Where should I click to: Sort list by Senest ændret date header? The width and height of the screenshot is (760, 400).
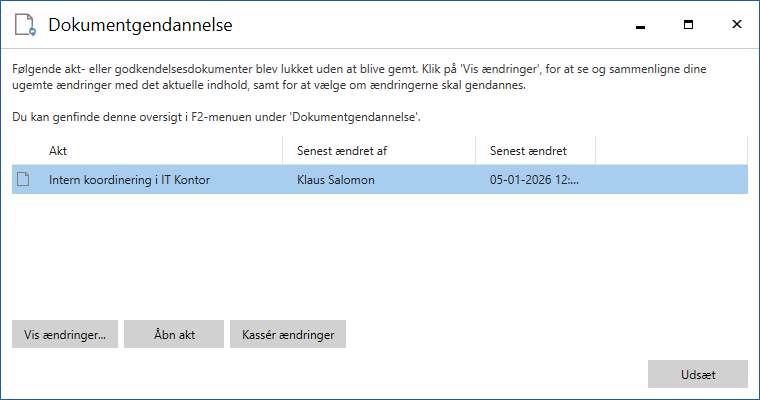click(536, 151)
